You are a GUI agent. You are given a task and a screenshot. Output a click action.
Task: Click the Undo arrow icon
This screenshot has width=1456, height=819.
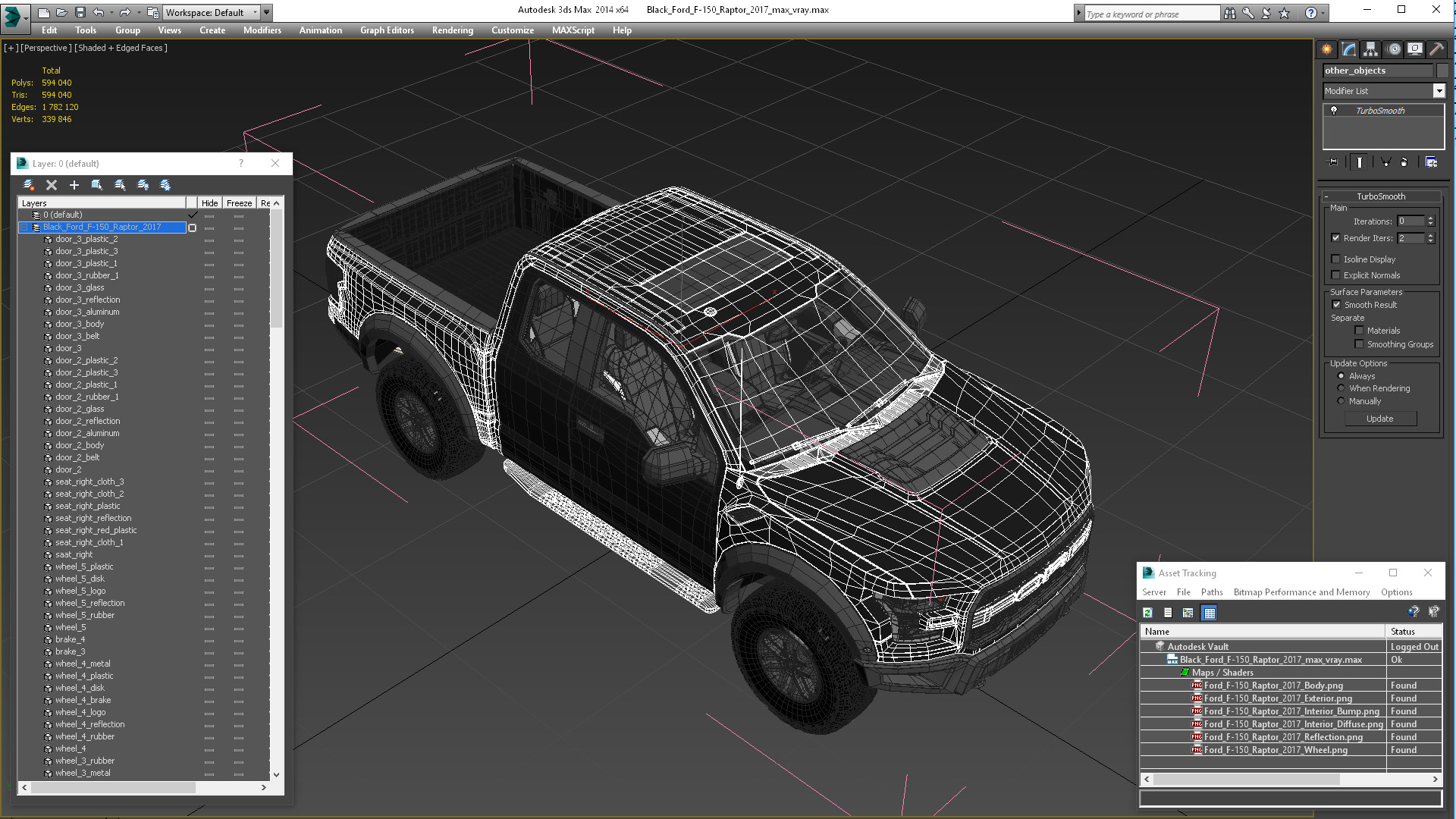tap(99, 12)
